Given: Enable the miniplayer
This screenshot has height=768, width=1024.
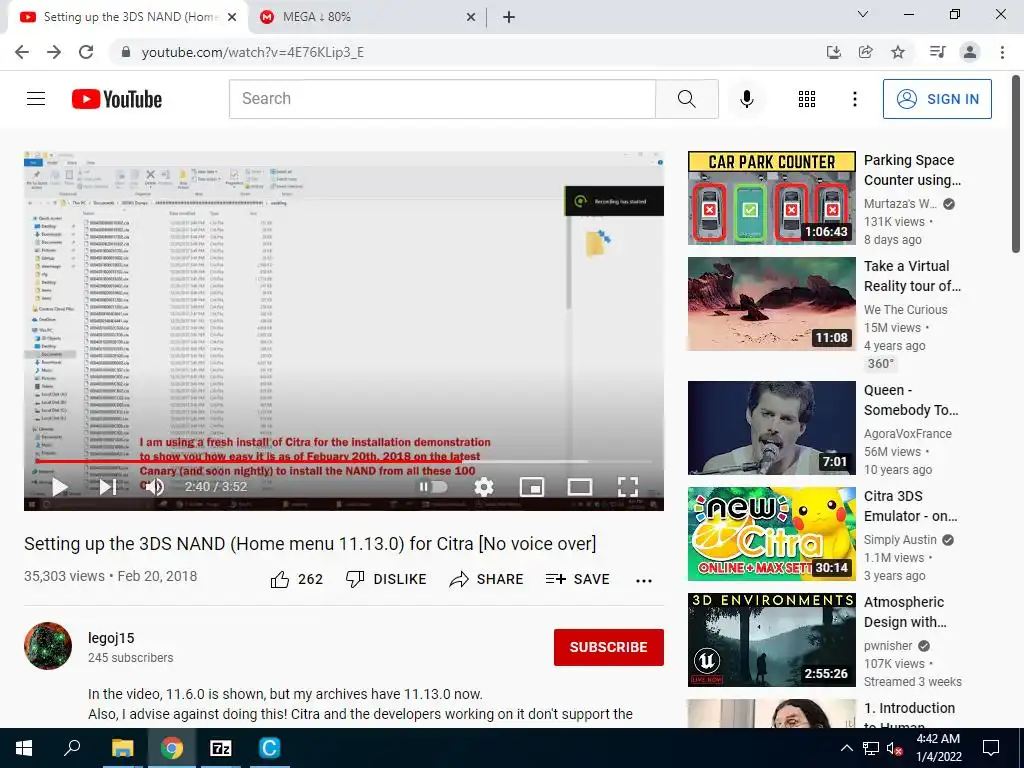Looking at the screenshot, I should pyautogui.click(x=532, y=487).
